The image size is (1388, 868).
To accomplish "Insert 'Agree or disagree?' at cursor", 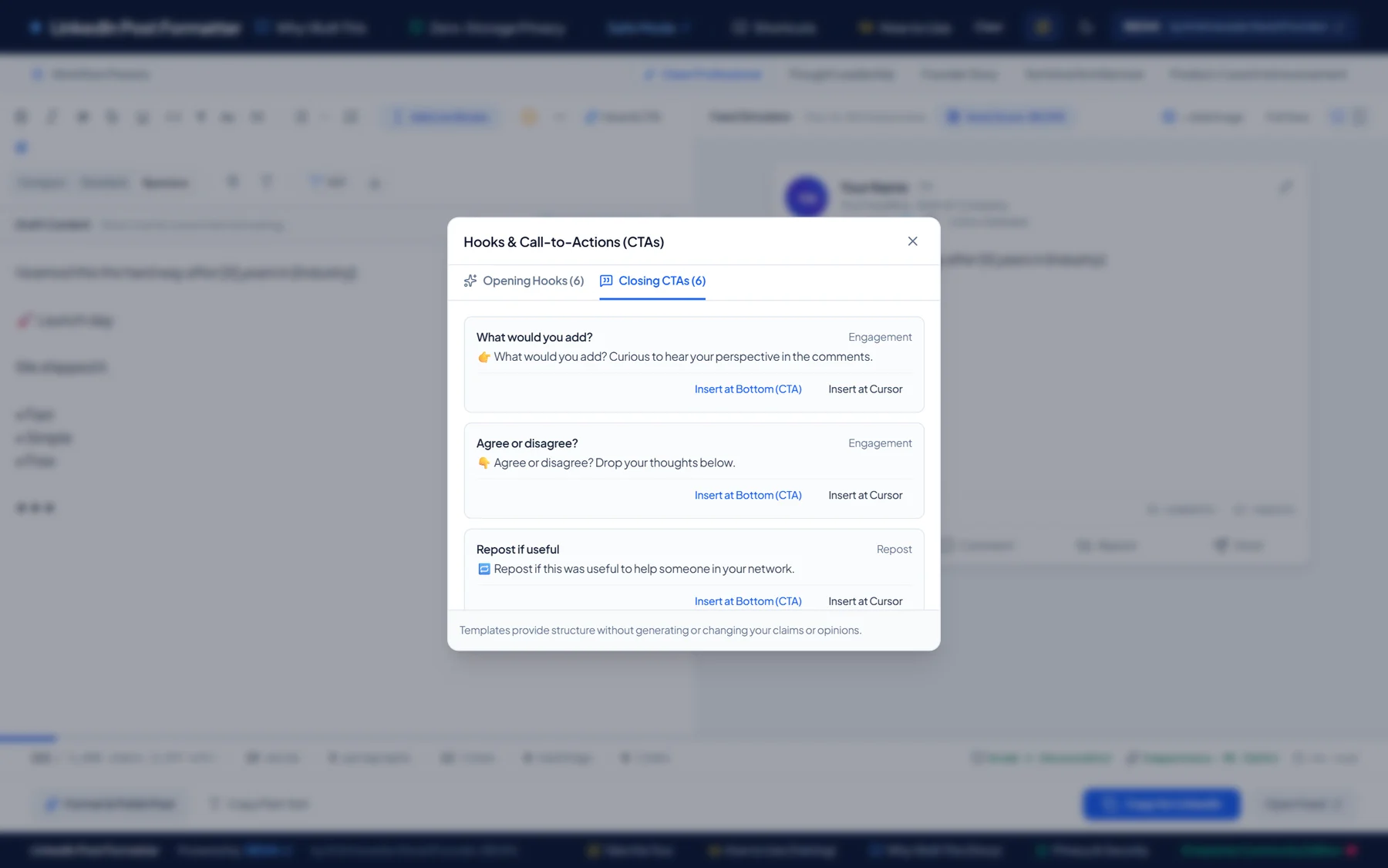I will [865, 496].
